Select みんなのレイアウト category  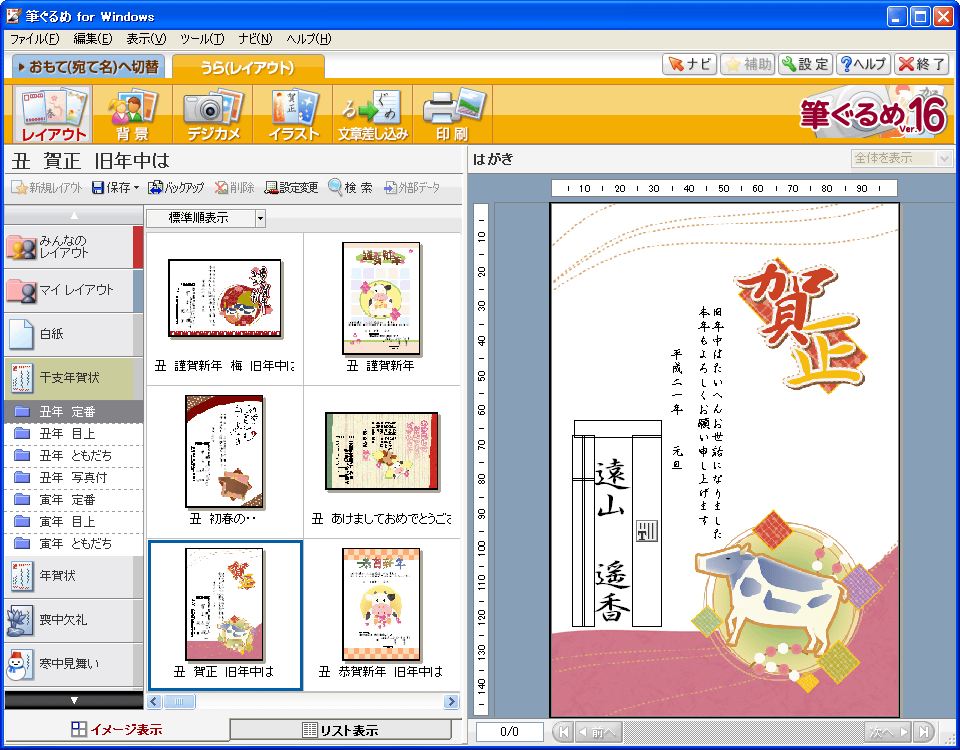pos(73,247)
